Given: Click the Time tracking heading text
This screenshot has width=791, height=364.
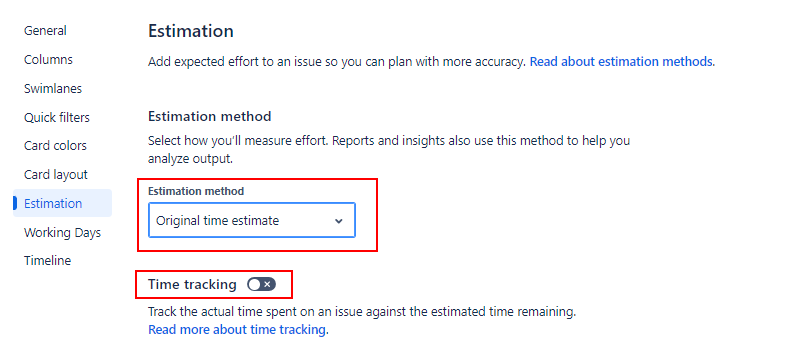Looking at the screenshot, I should point(192,284).
